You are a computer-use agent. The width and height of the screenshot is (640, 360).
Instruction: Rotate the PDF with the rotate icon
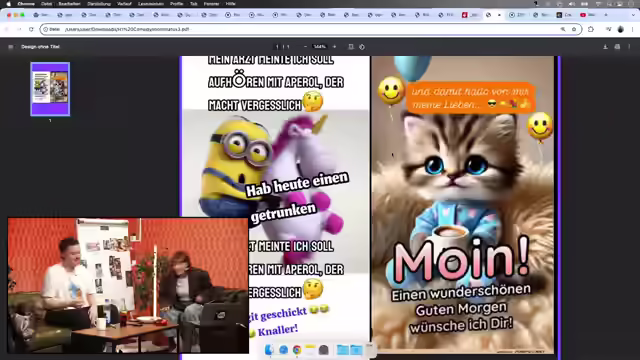pos(362,47)
